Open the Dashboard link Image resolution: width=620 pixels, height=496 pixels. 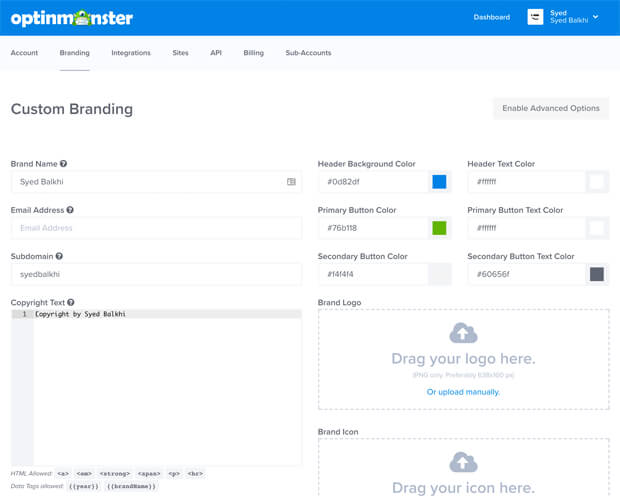click(x=491, y=17)
